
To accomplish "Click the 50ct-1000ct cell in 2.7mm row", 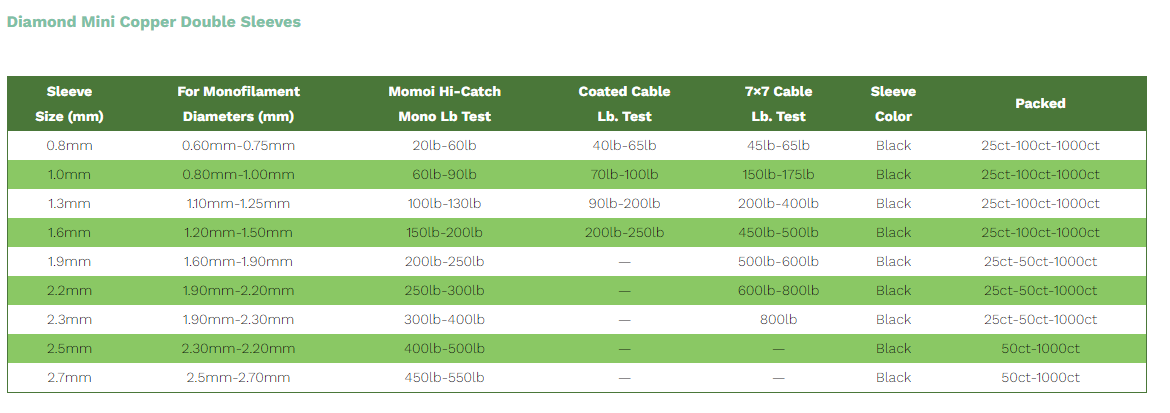I will point(1040,378).
